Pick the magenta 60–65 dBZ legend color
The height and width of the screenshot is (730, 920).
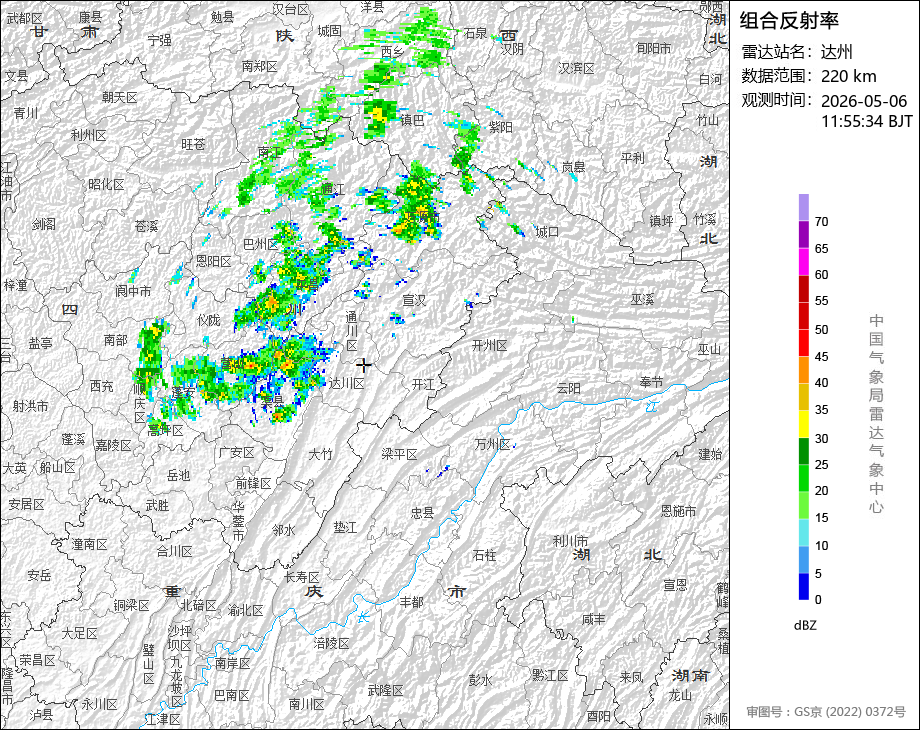click(x=804, y=261)
